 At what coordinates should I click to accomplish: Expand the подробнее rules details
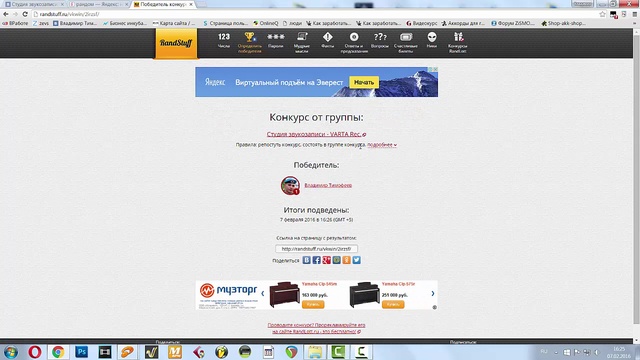382,145
